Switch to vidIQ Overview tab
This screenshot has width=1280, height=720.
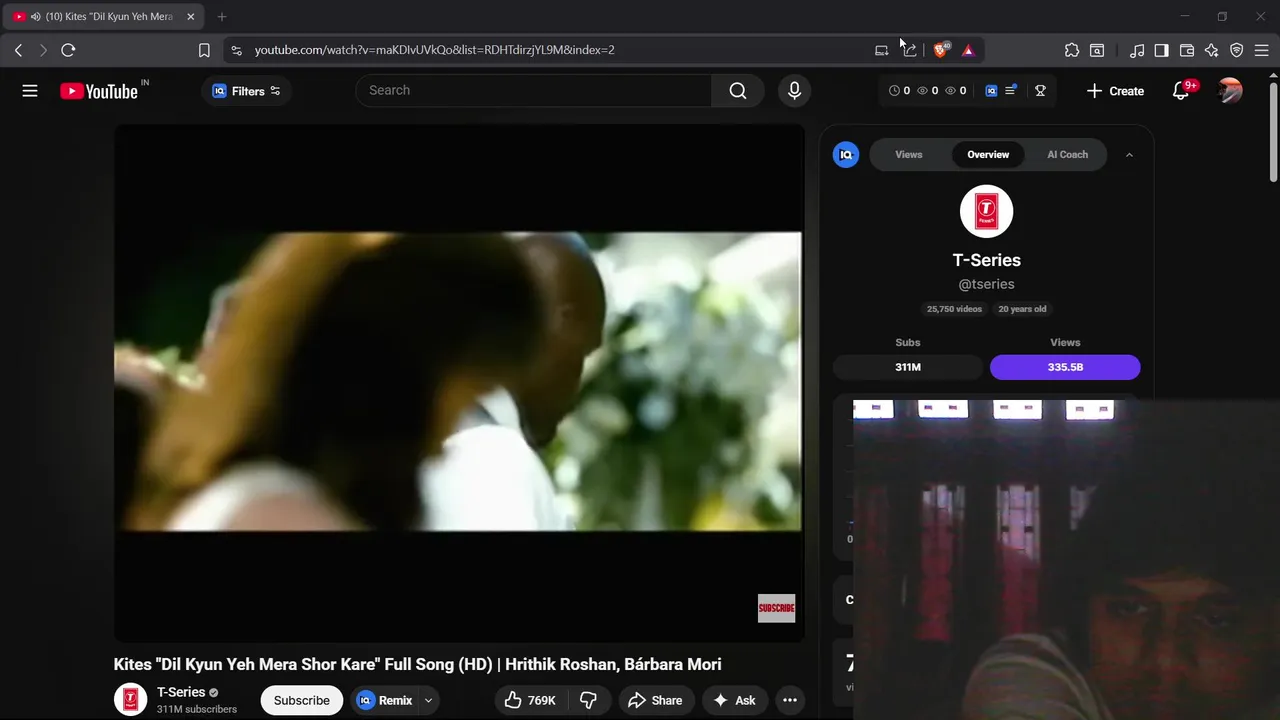coord(988,155)
